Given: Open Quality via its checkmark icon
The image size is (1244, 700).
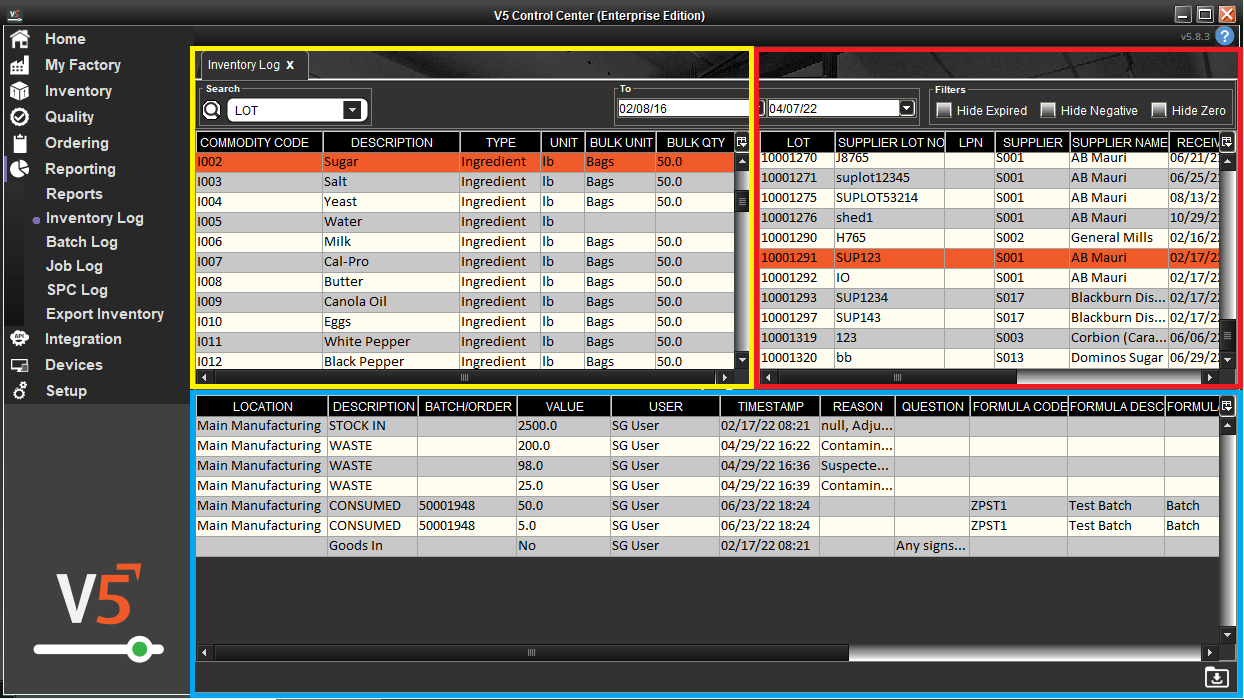Looking at the screenshot, I should tap(20, 116).
